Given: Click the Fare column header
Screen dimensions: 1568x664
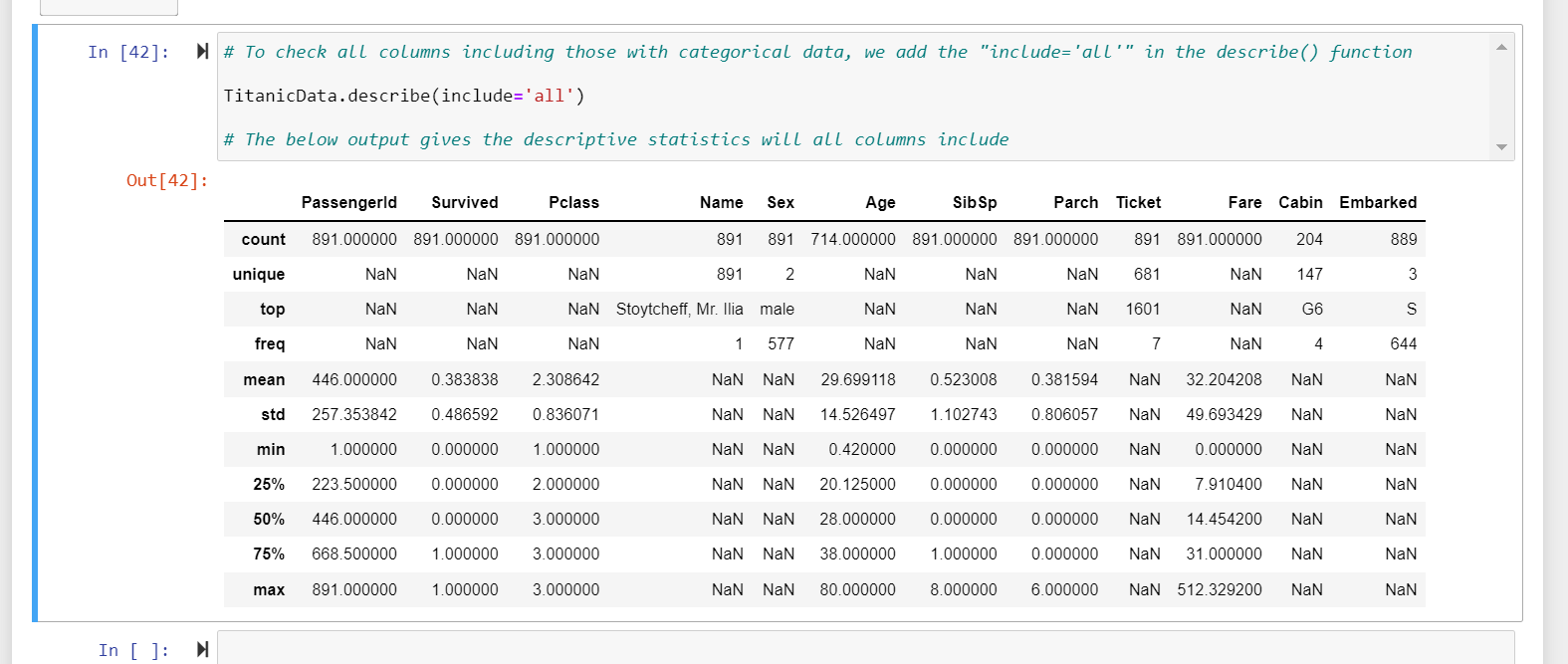Looking at the screenshot, I should pyautogui.click(x=1244, y=202).
